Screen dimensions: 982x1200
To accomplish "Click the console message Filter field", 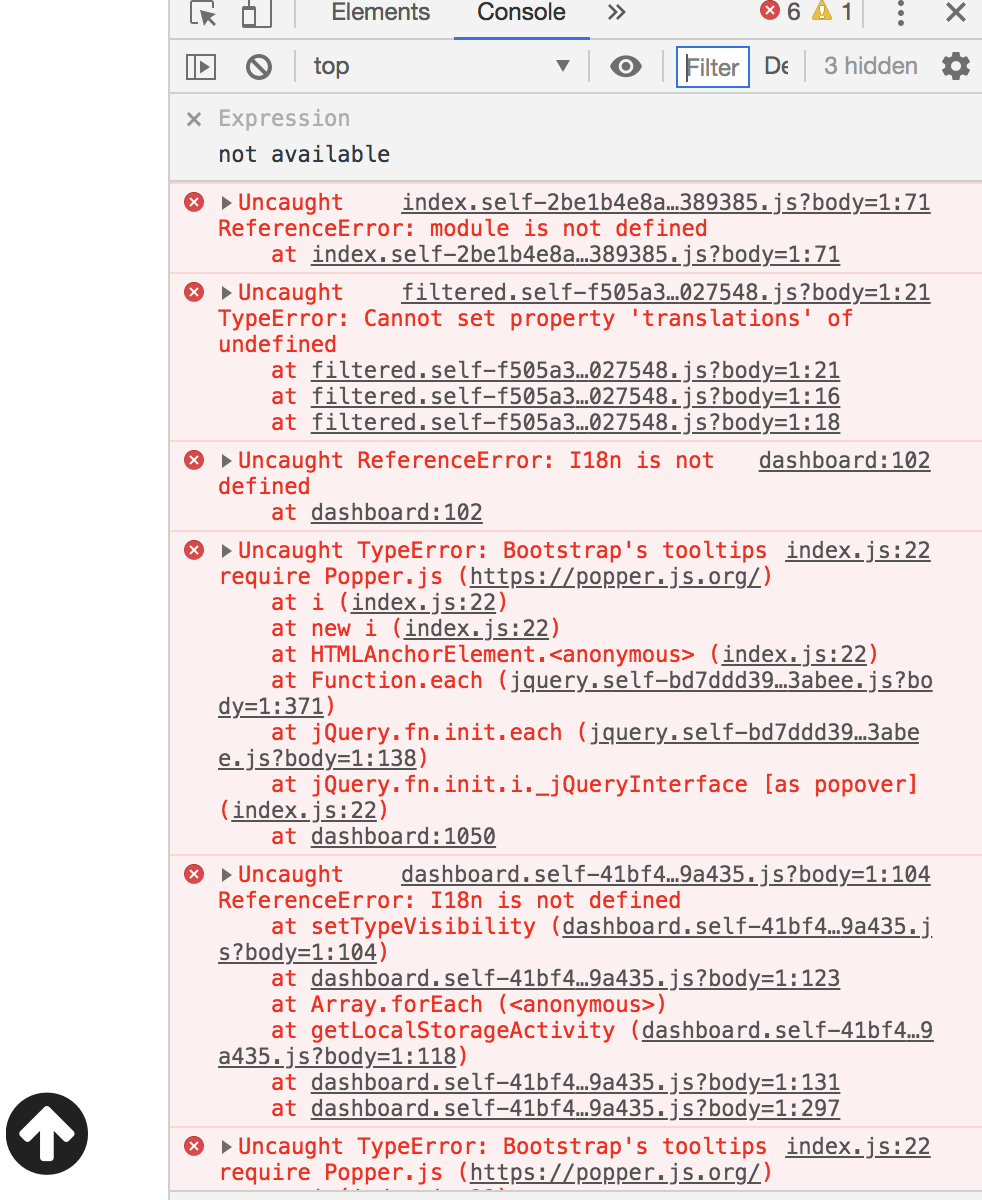I will click(x=712, y=66).
